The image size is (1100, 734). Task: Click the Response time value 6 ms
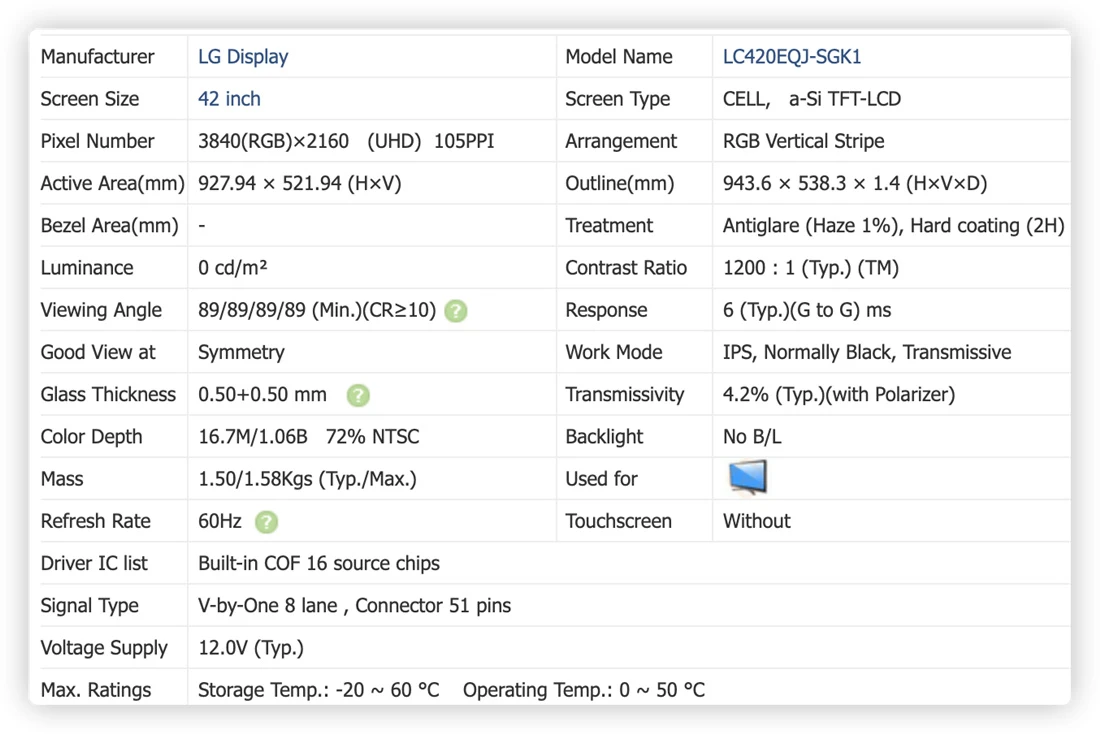click(807, 310)
